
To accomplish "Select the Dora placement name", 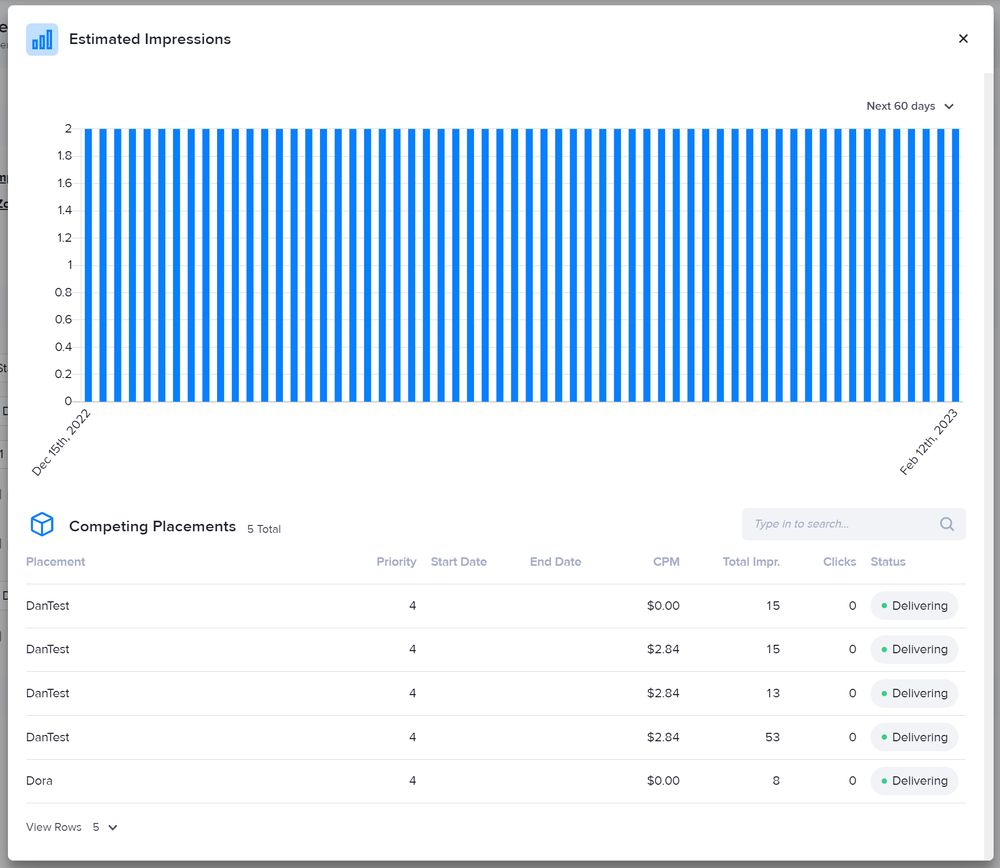I will tap(39, 781).
